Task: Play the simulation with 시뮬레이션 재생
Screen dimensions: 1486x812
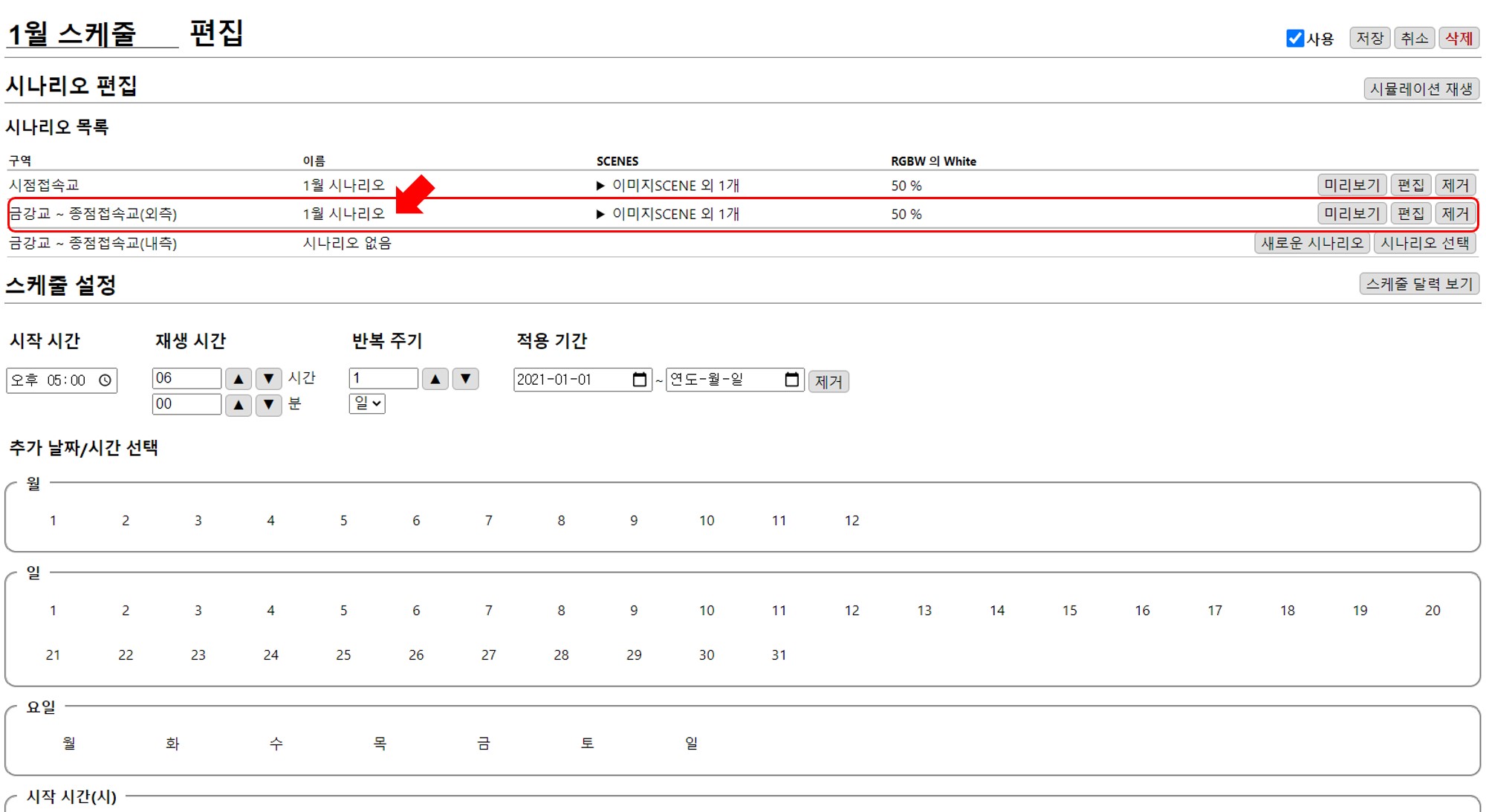Action: pyautogui.click(x=1421, y=88)
